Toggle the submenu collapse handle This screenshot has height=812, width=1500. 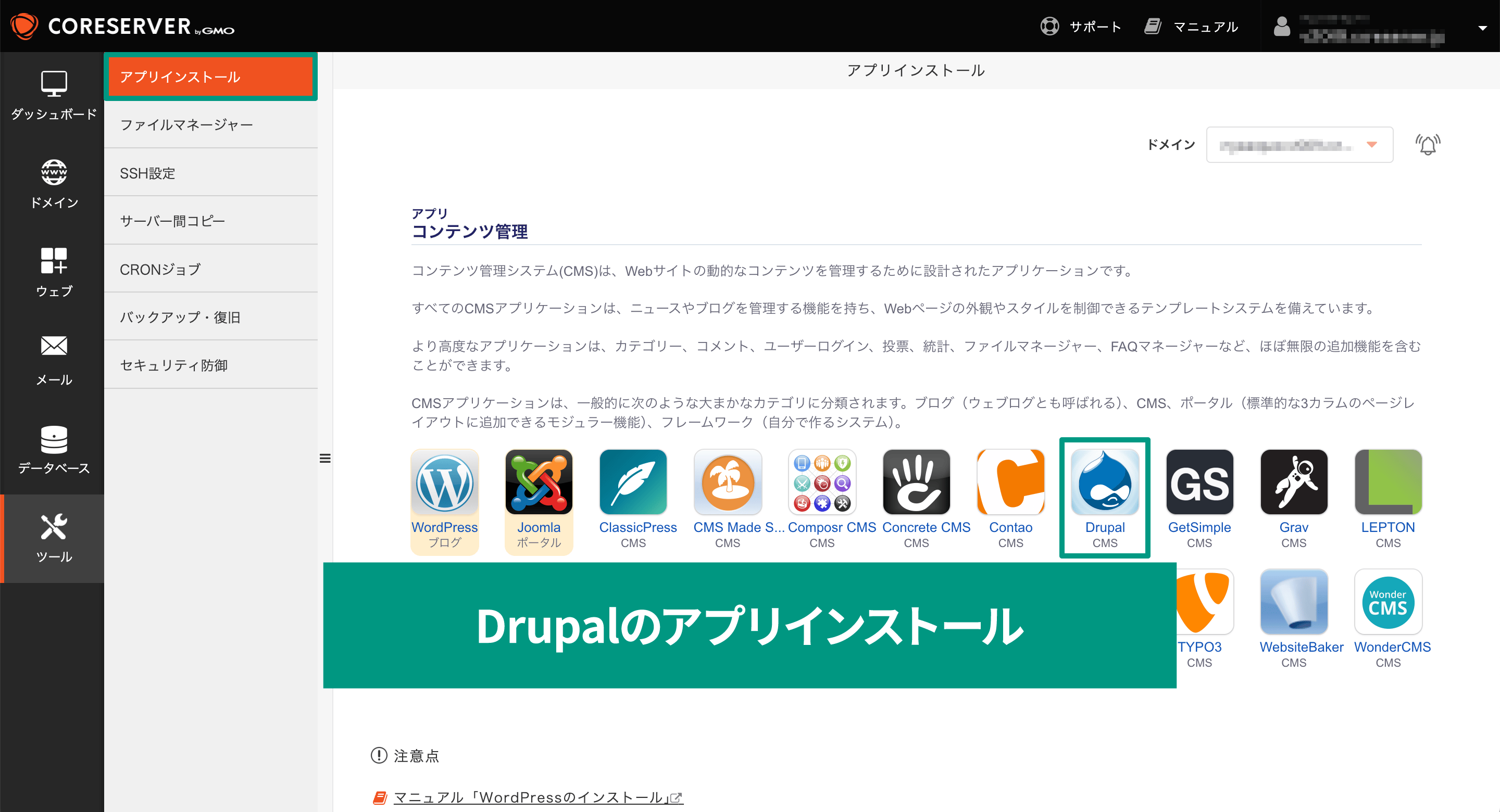point(325,458)
